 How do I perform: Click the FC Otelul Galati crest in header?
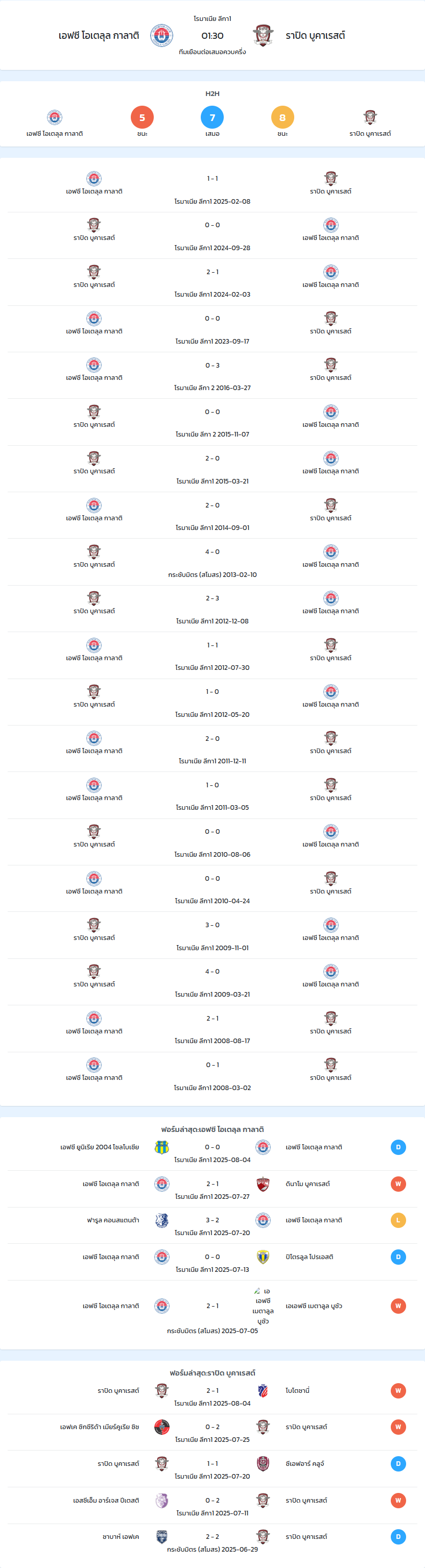[161, 35]
